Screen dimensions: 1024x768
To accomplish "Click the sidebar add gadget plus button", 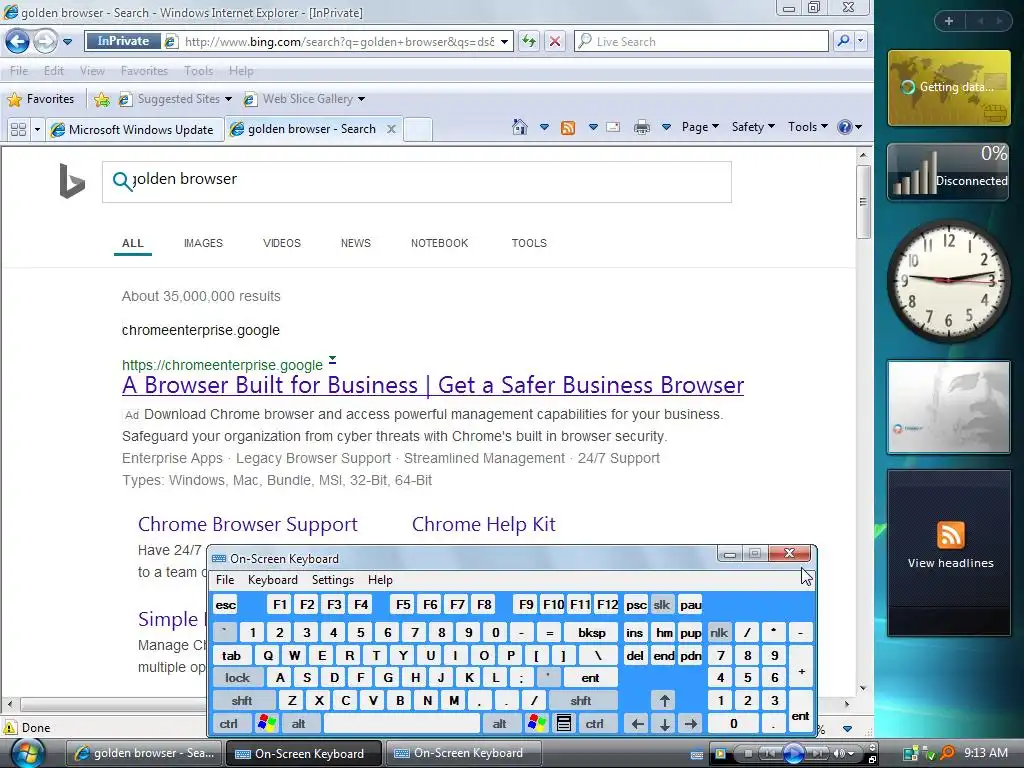I will tap(949, 22).
